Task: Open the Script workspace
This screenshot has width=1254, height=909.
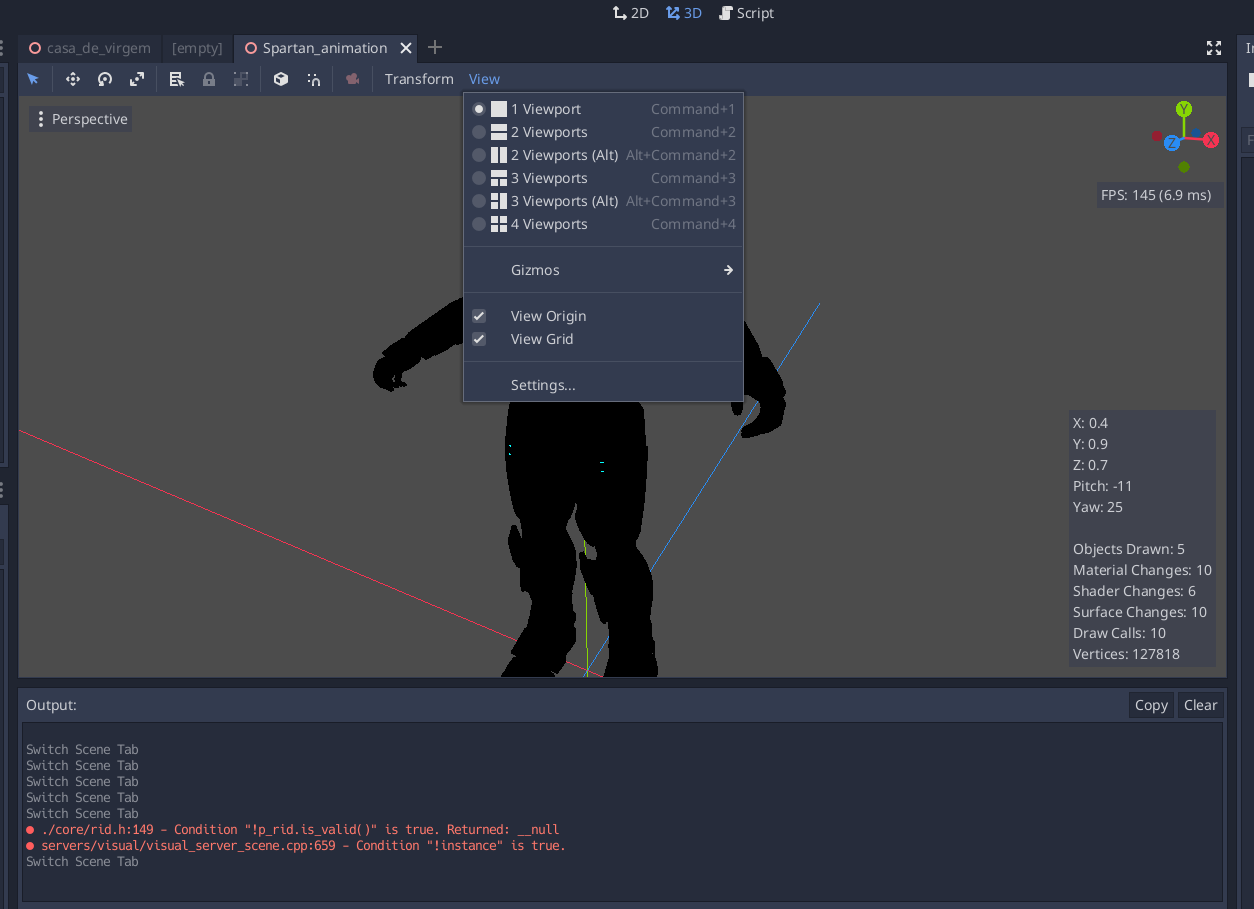Action: [746, 13]
